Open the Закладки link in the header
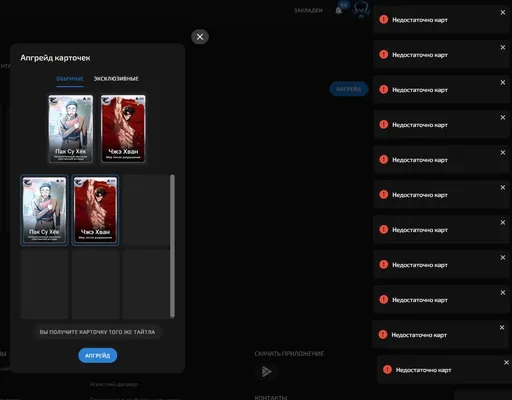512x400 pixels. pyautogui.click(x=308, y=10)
